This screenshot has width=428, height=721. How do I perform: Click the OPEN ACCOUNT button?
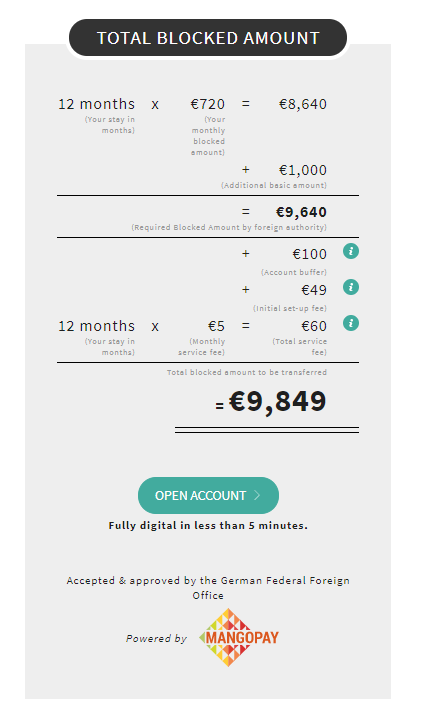click(x=208, y=495)
